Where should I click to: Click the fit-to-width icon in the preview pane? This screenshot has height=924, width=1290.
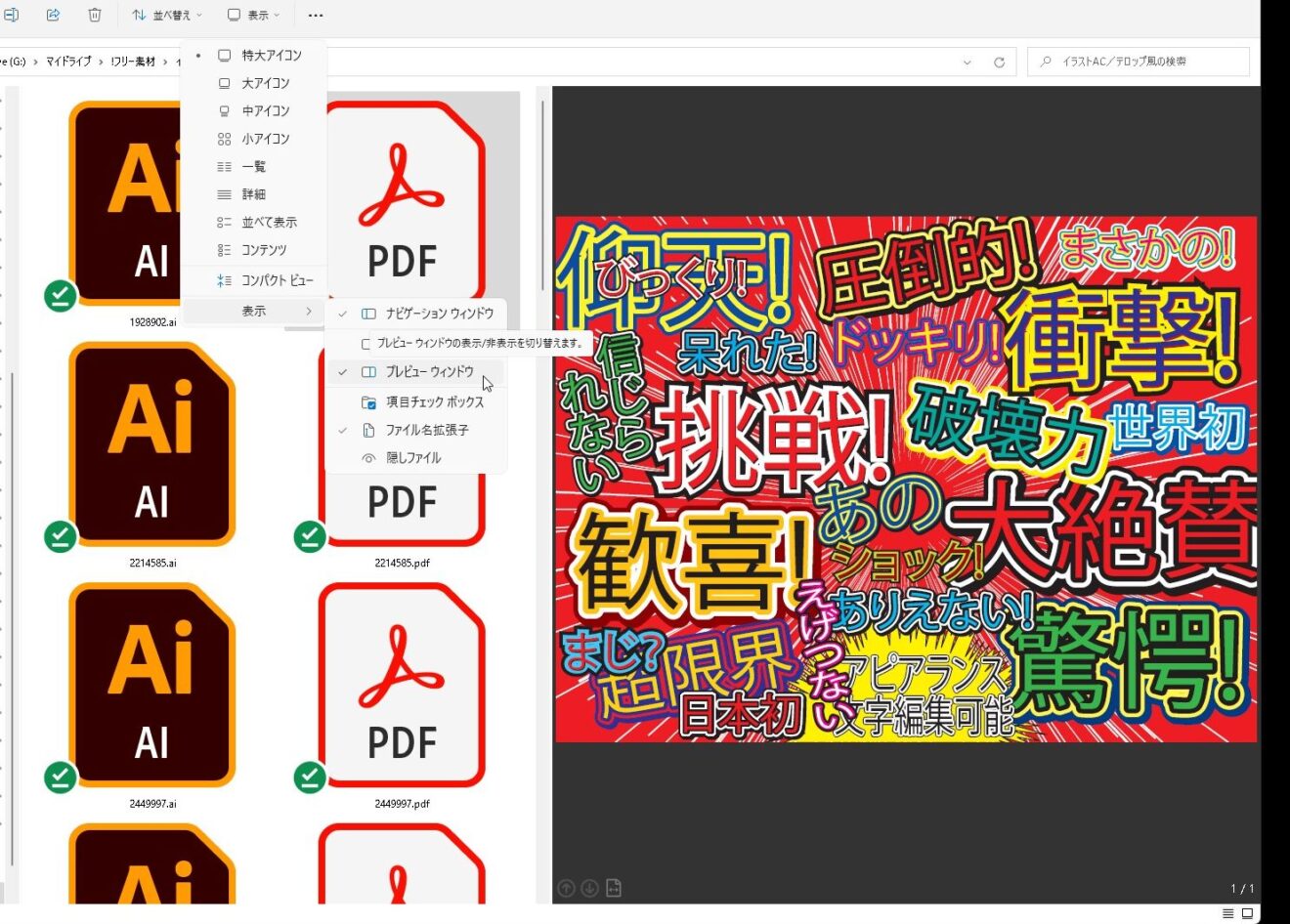(x=614, y=888)
